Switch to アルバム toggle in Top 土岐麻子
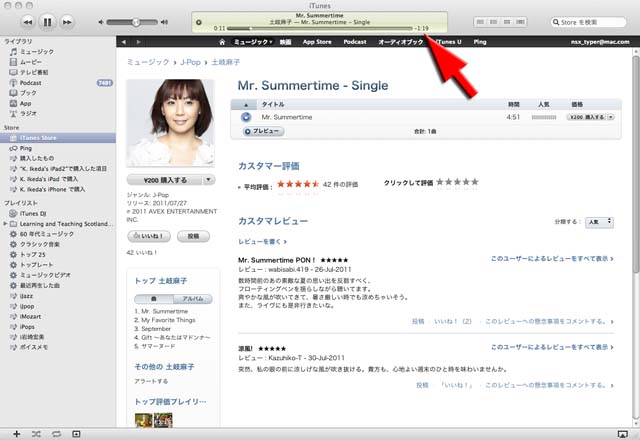The width and height of the screenshot is (640, 440). point(193,299)
